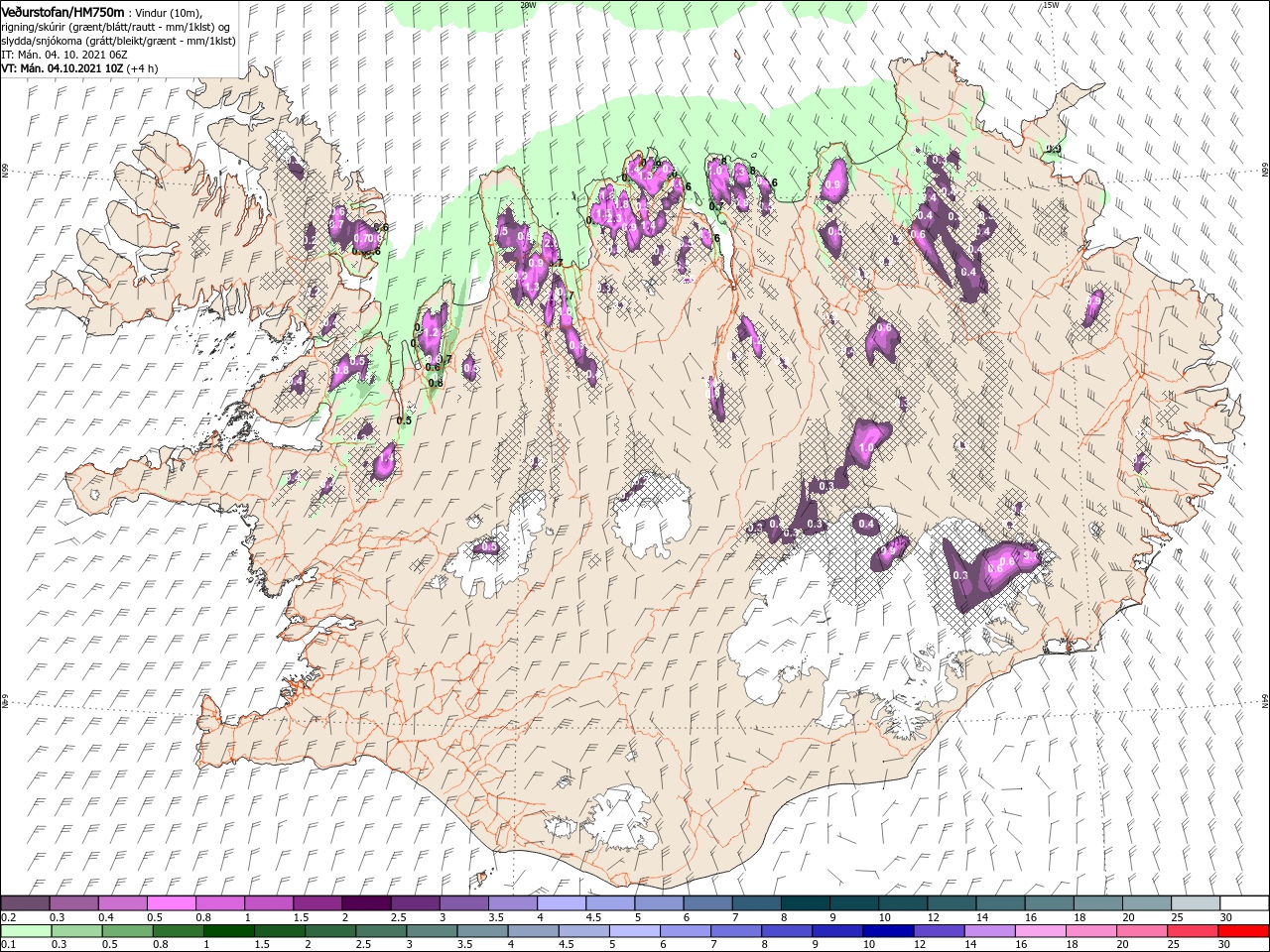
Task: Pick the grey-green 3–3.5 rain legend swatch
Action: (432, 931)
